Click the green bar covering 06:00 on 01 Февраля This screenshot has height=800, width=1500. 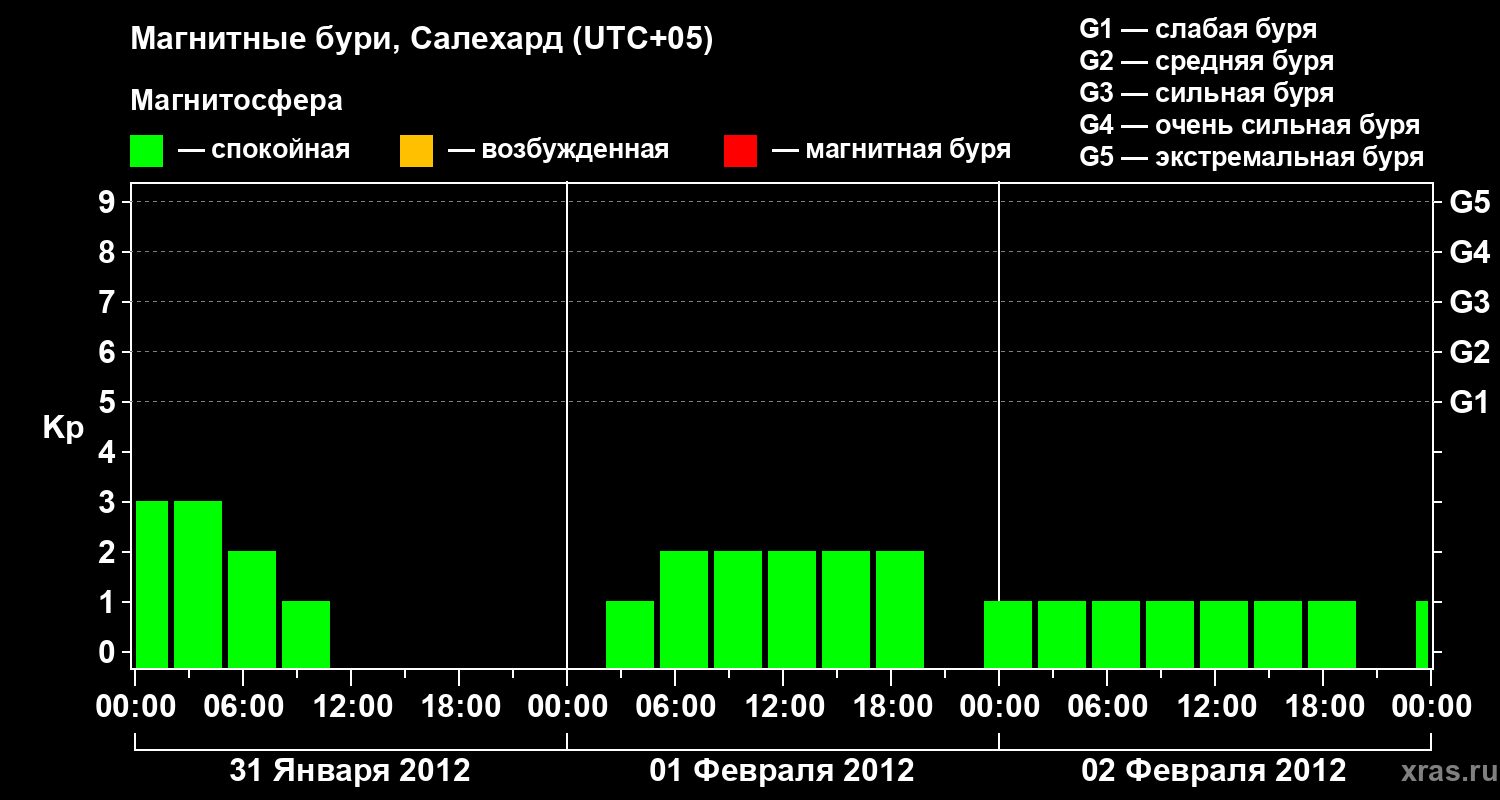pyautogui.click(x=684, y=609)
